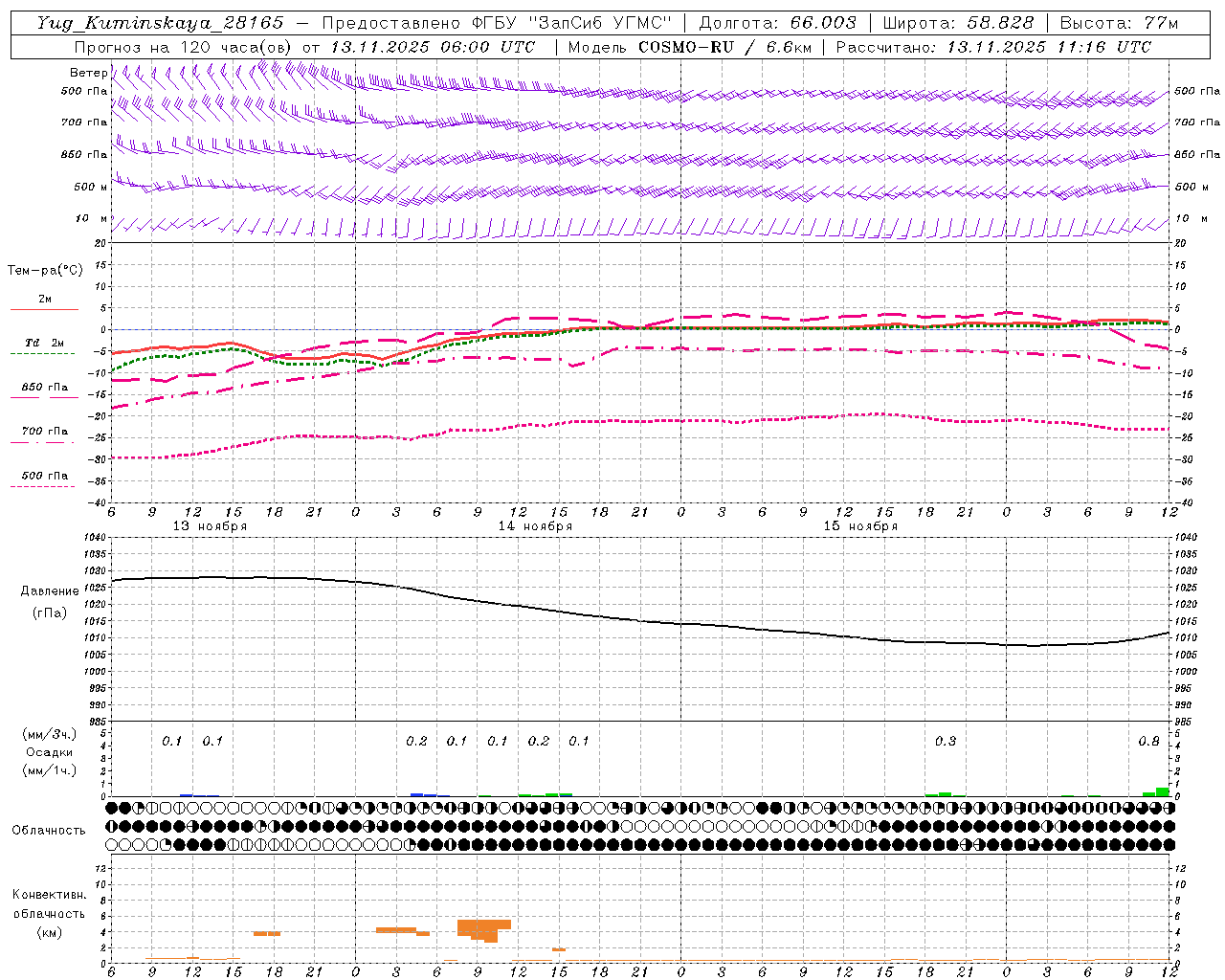The image size is (1225, 980).
Task: Click the "13 ноября" date label
Action: (210, 526)
